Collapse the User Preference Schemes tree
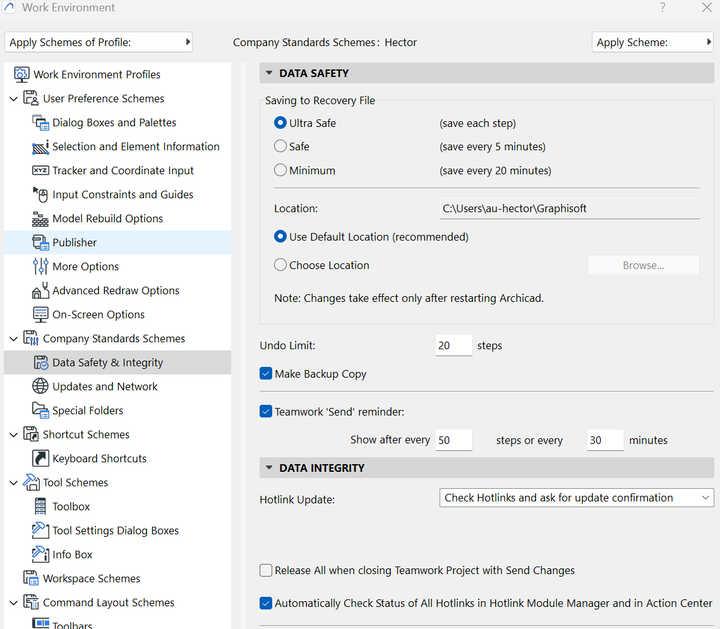 (13, 99)
